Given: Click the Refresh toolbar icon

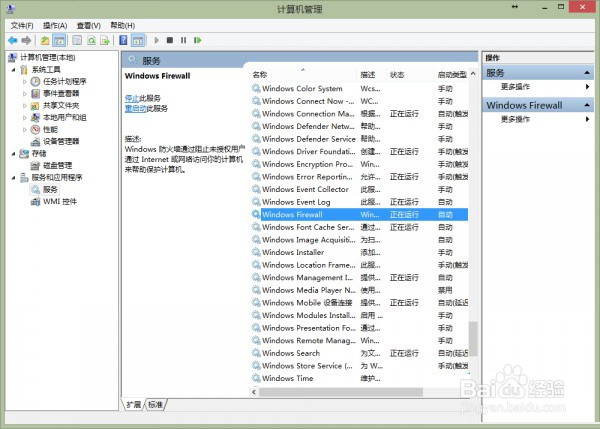Looking at the screenshot, I should 91,40.
